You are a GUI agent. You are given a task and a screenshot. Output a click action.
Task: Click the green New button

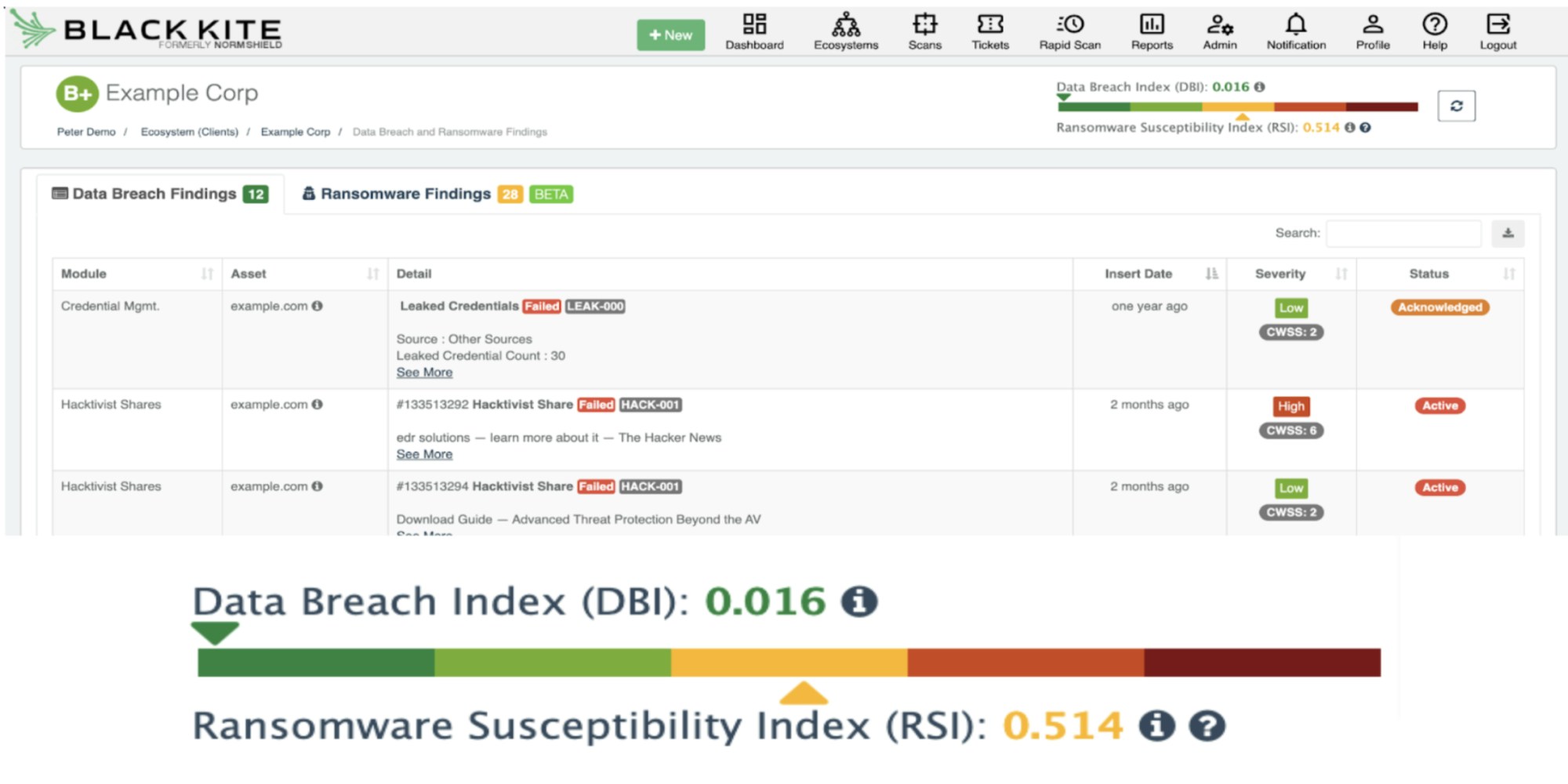click(x=670, y=35)
